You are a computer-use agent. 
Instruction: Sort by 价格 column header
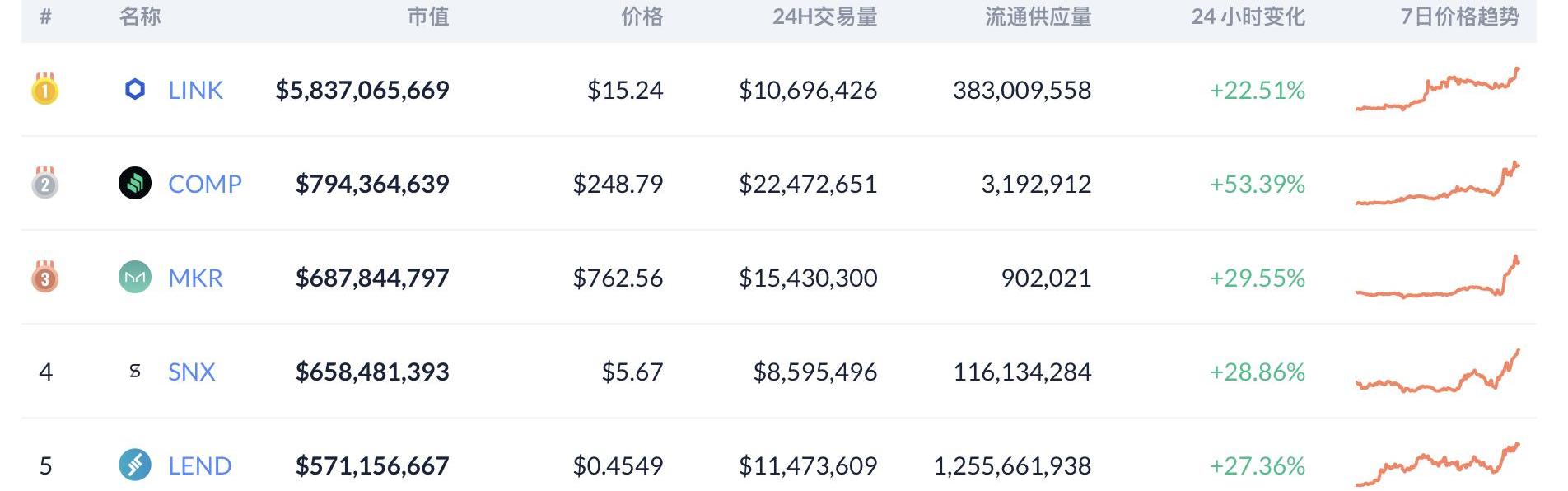(x=642, y=16)
